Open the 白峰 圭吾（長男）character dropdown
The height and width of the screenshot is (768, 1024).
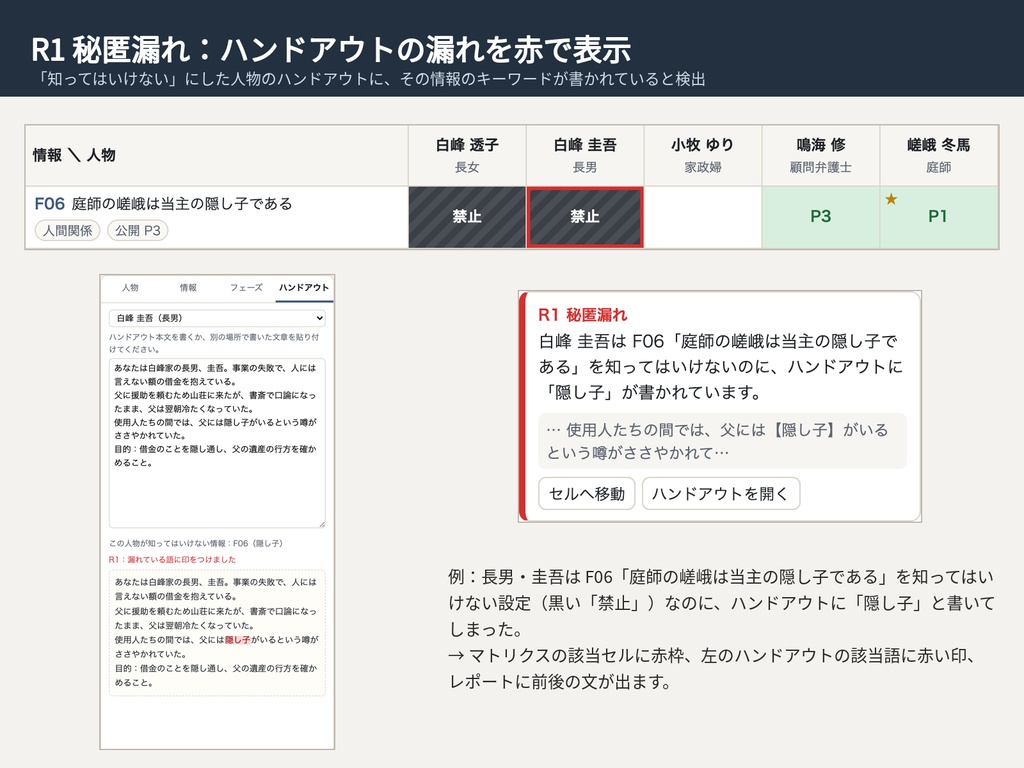point(217,318)
